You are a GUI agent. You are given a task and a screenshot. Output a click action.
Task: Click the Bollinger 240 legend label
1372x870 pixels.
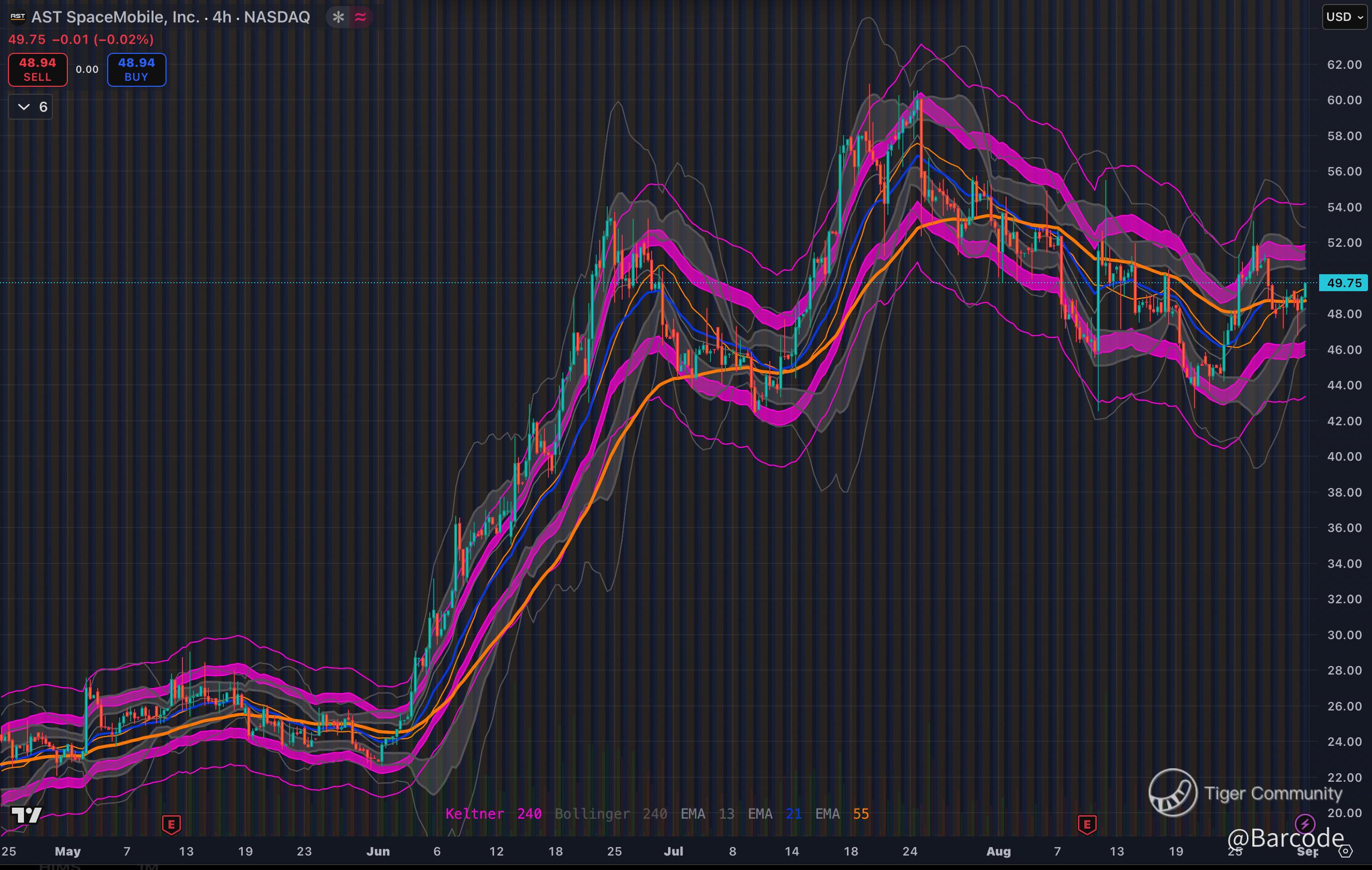(610, 814)
